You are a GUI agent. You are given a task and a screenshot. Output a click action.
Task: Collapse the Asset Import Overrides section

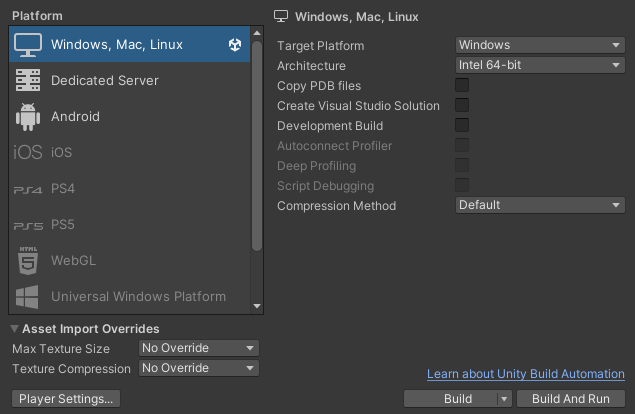[15, 329]
